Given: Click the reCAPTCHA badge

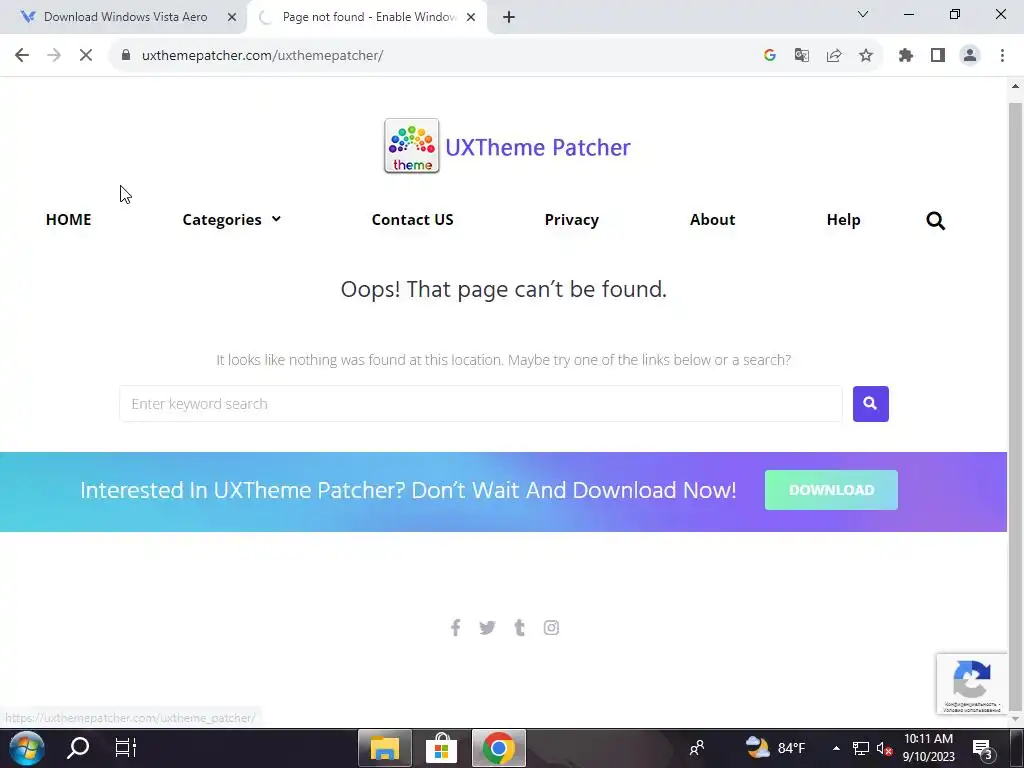Looking at the screenshot, I should [972, 684].
